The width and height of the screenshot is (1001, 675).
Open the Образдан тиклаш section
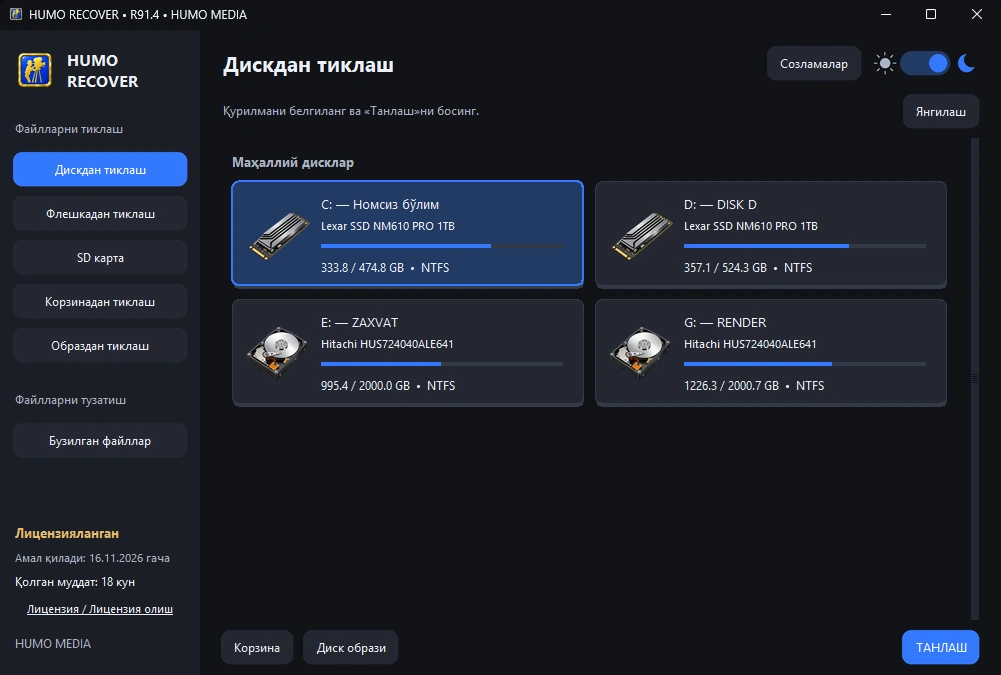pos(100,346)
